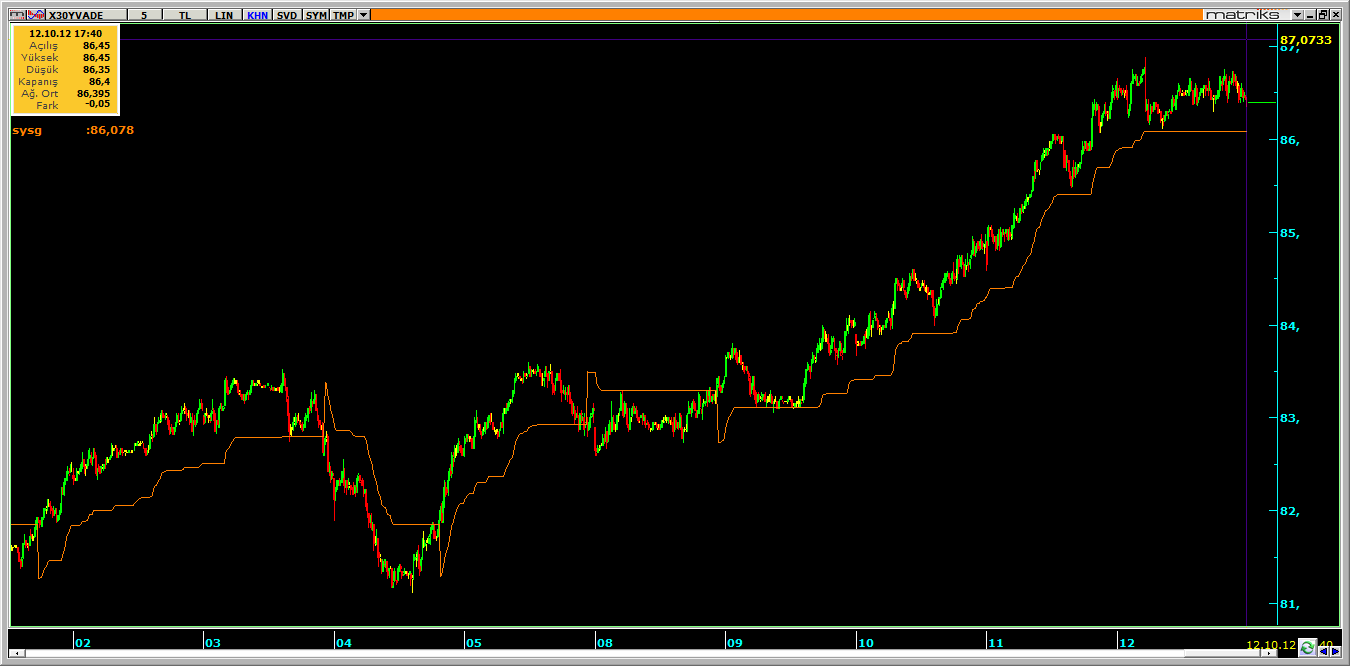The height and width of the screenshot is (666, 1350).
Task: Click the 05 date marker on time axis
Action: coord(473,643)
